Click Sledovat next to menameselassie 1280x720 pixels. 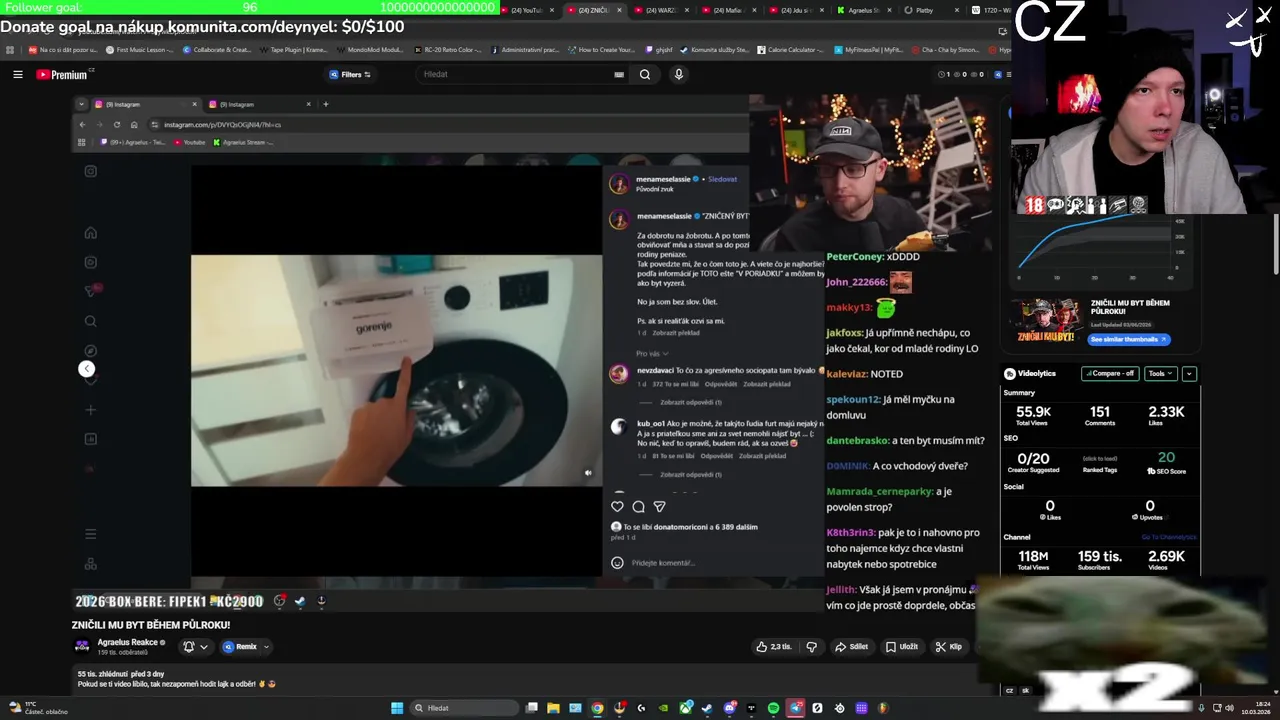click(722, 179)
